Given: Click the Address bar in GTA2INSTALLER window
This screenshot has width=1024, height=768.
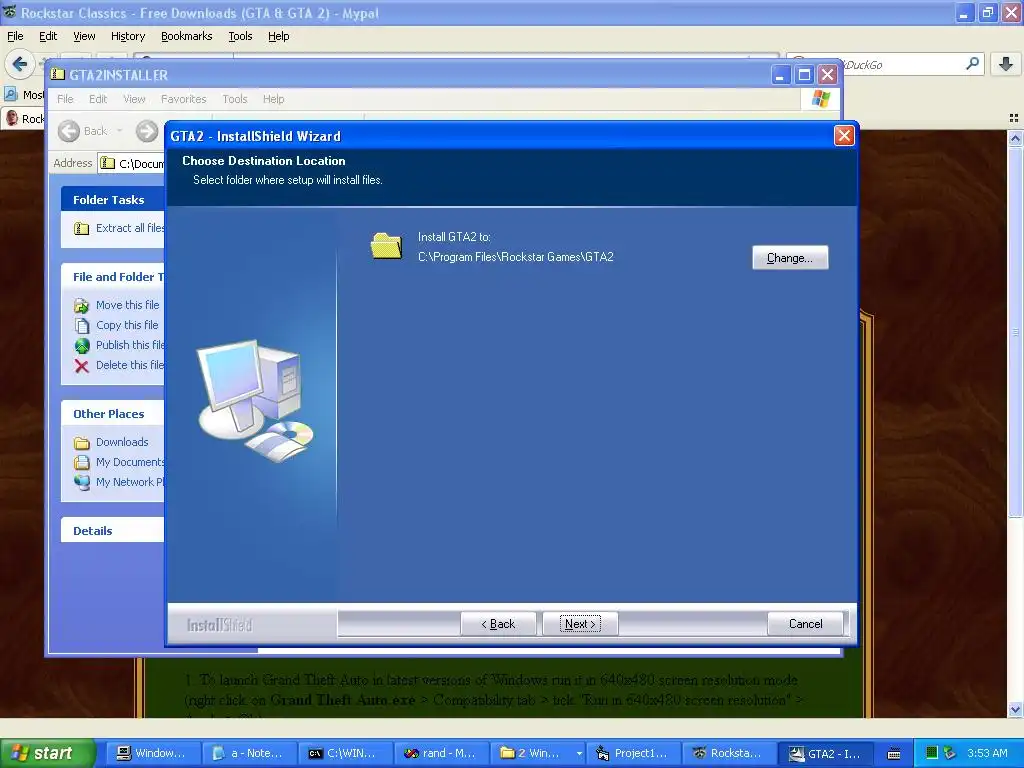Looking at the screenshot, I should (x=131, y=163).
